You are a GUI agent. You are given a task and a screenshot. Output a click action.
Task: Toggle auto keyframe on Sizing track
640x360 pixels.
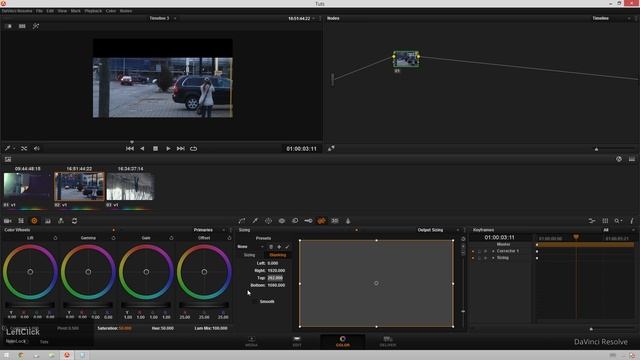[x=485, y=258]
